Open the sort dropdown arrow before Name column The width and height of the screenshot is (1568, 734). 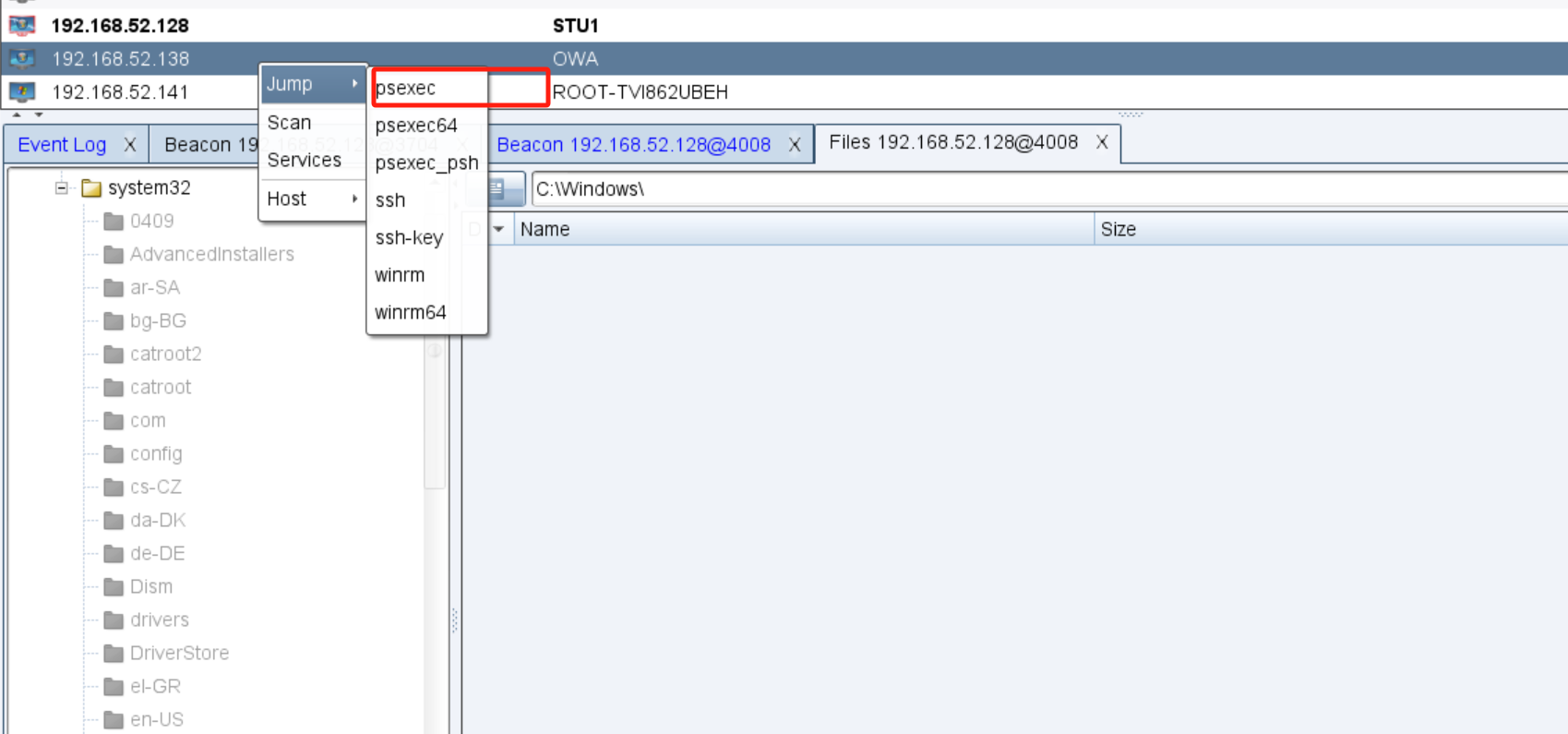pyautogui.click(x=498, y=229)
